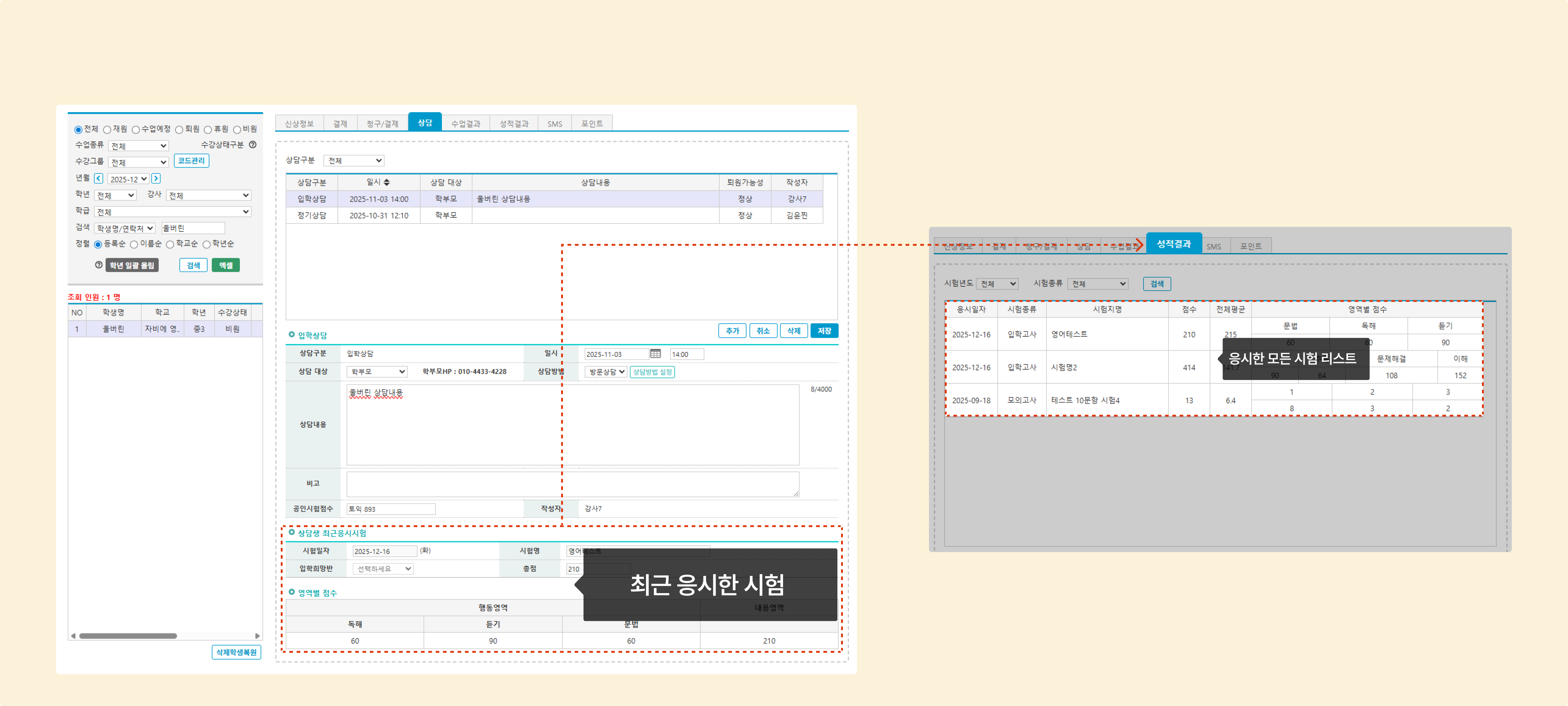Open the 상담 대상 학부모 dropdown

(377, 371)
